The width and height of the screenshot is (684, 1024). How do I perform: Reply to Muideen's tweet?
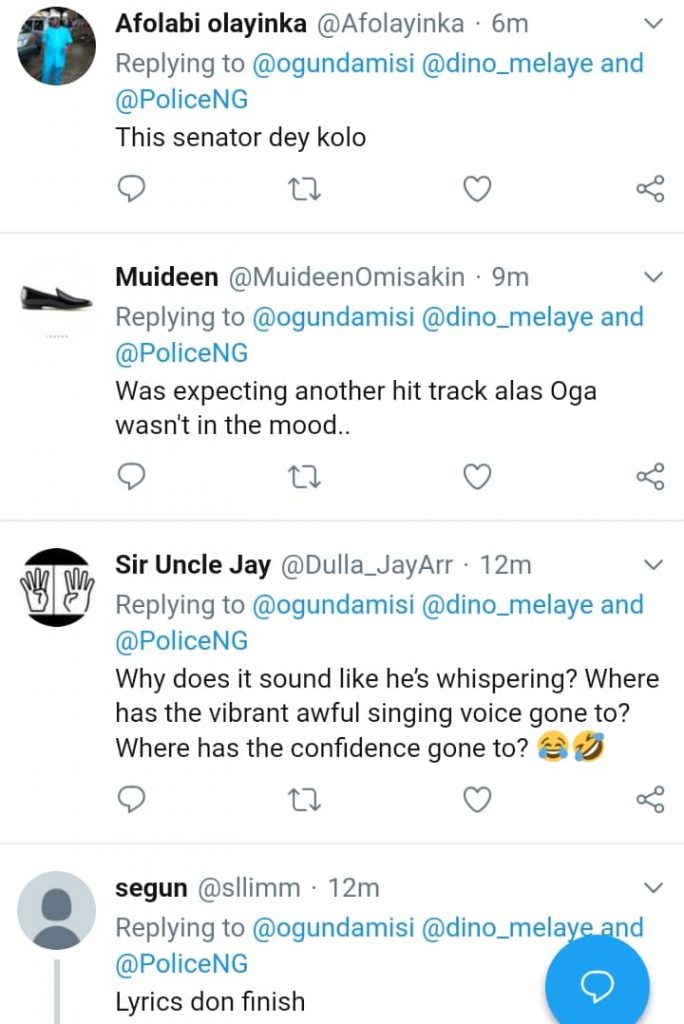coord(132,477)
